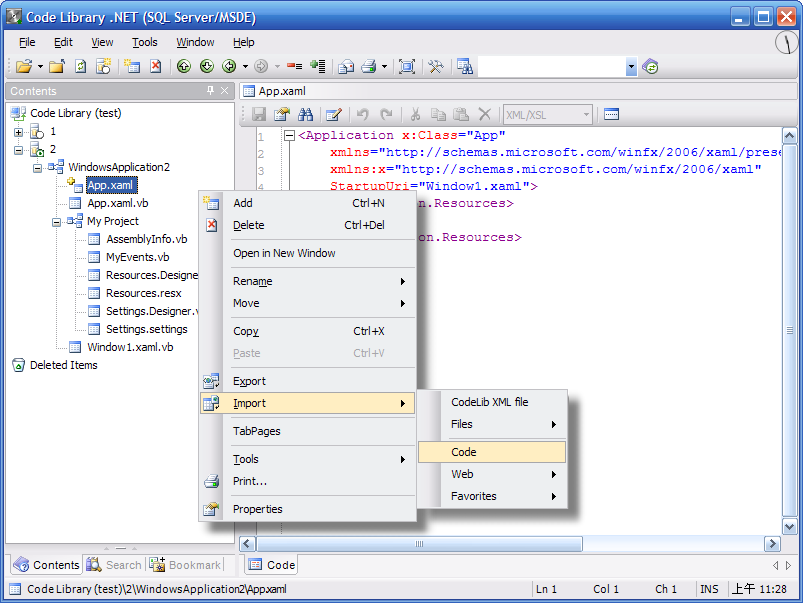
Task: Click the open folder icon in main toolbar
Action: 24,67
